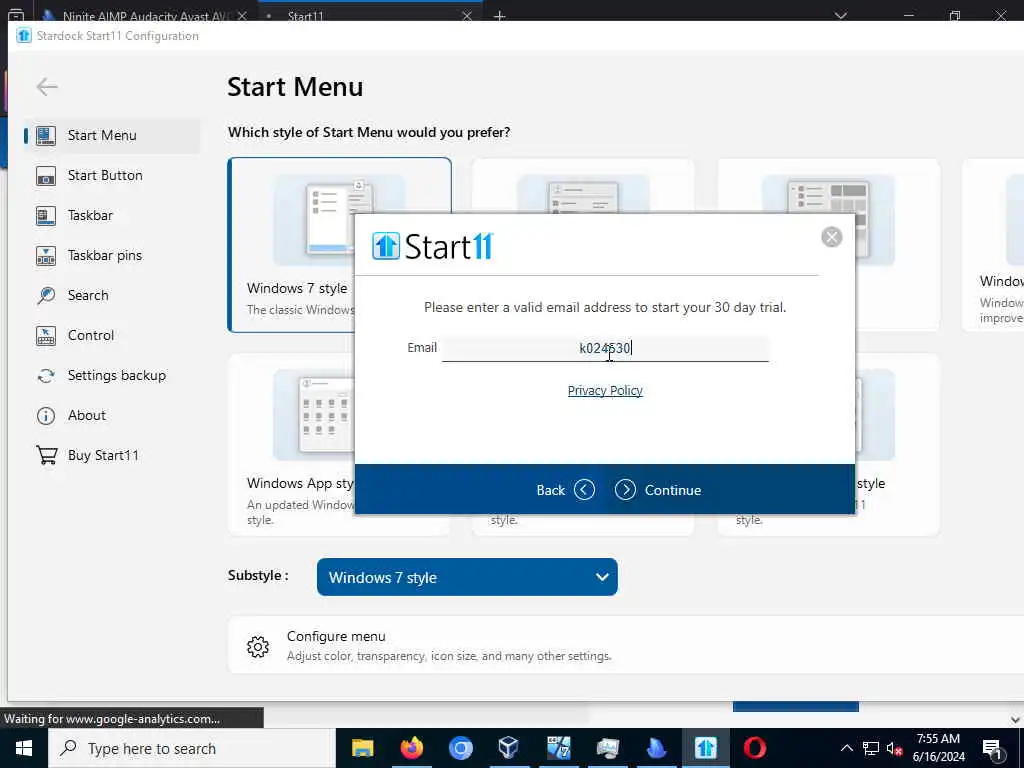1024x768 pixels.
Task: Click the Configure menu gear icon
Action: coord(258,647)
